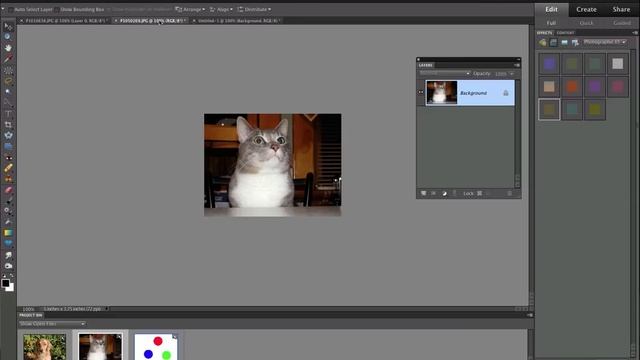Show Filters in the Effects panel
The image size is (640, 360).
[542, 42]
